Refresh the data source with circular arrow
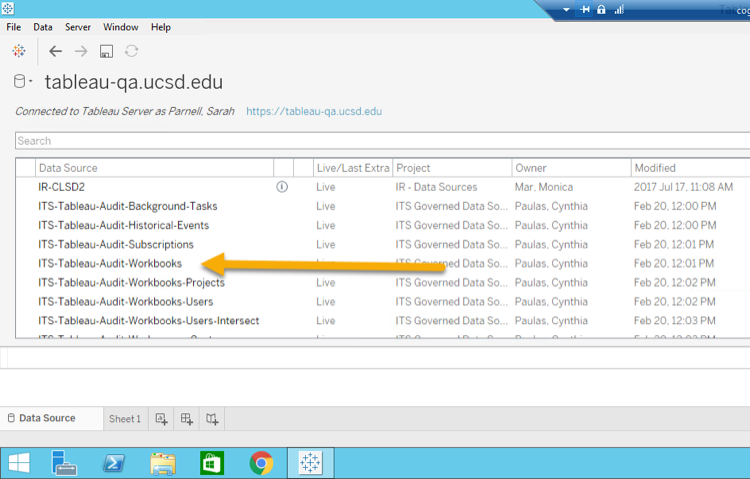The height and width of the screenshot is (479, 750). tap(132, 51)
